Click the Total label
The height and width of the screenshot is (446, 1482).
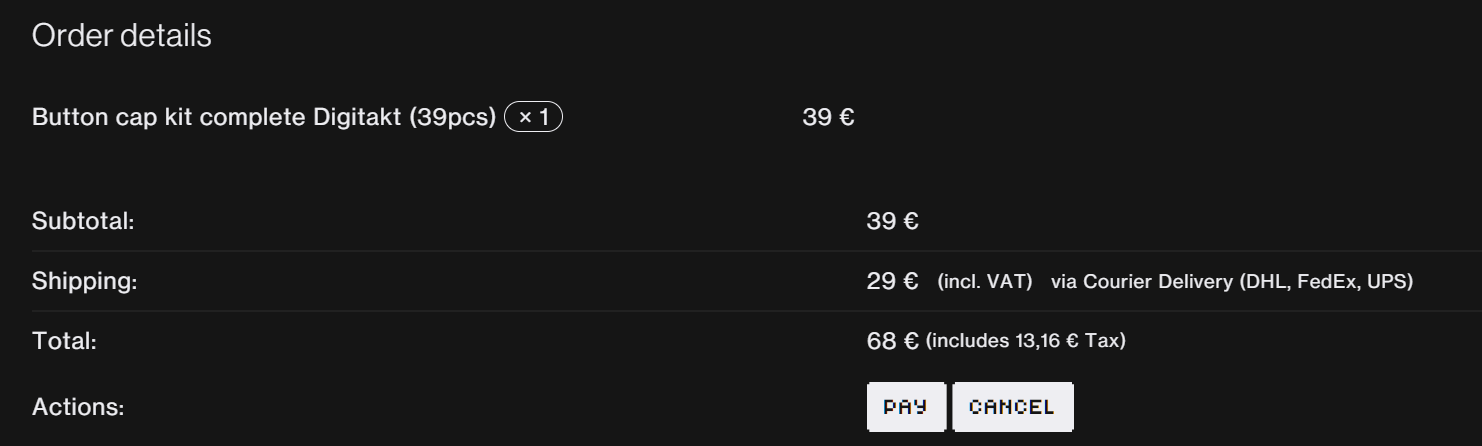coord(64,341)
